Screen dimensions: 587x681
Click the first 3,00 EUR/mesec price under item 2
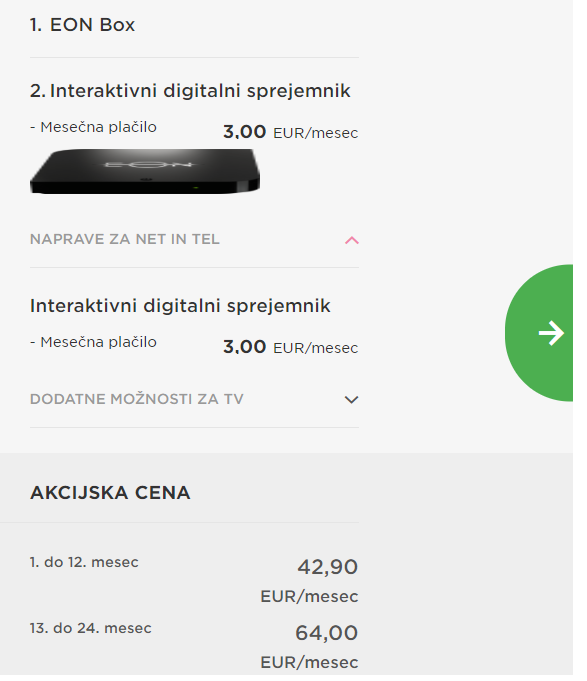290,132
